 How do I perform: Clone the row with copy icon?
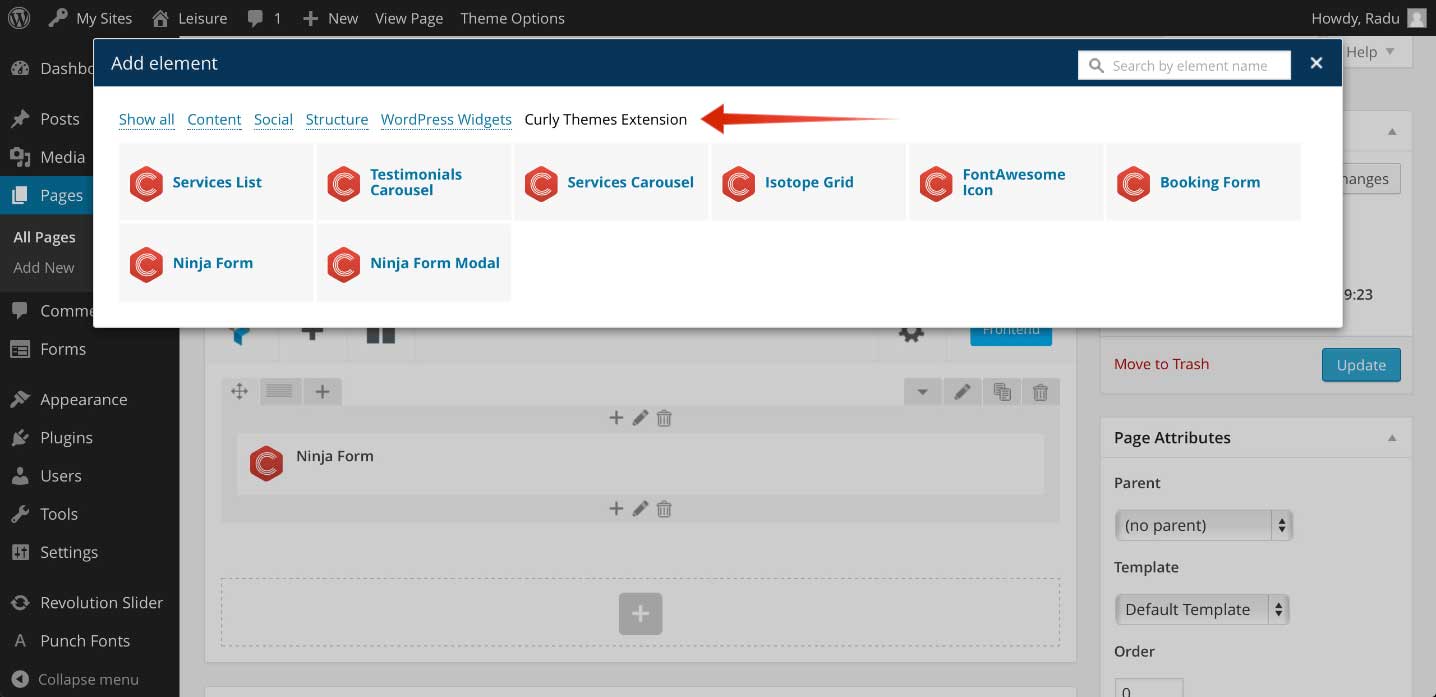(x=1002, y=392)
